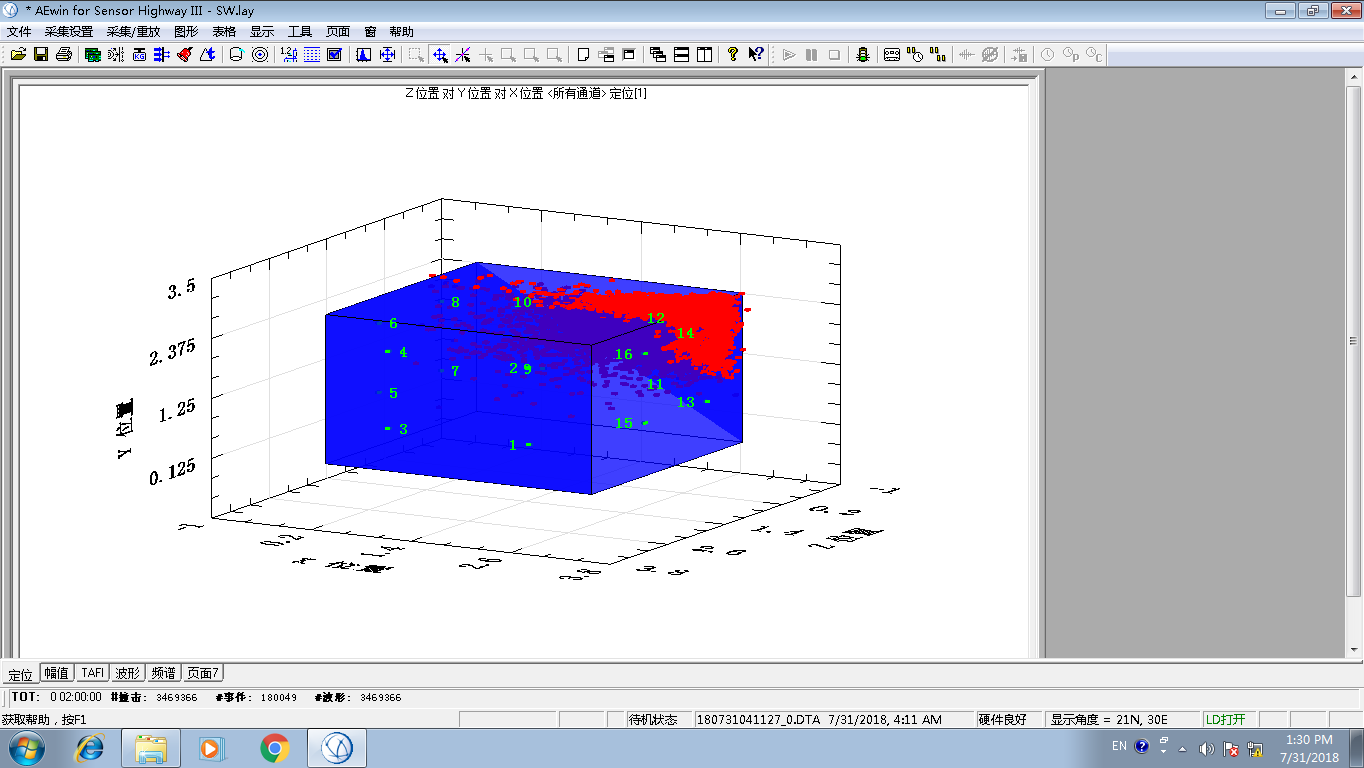Viewport: 1364px width, 768px height.
Task: Click the greyed waveform toolbar icon
Action: [x=966, y=54]
